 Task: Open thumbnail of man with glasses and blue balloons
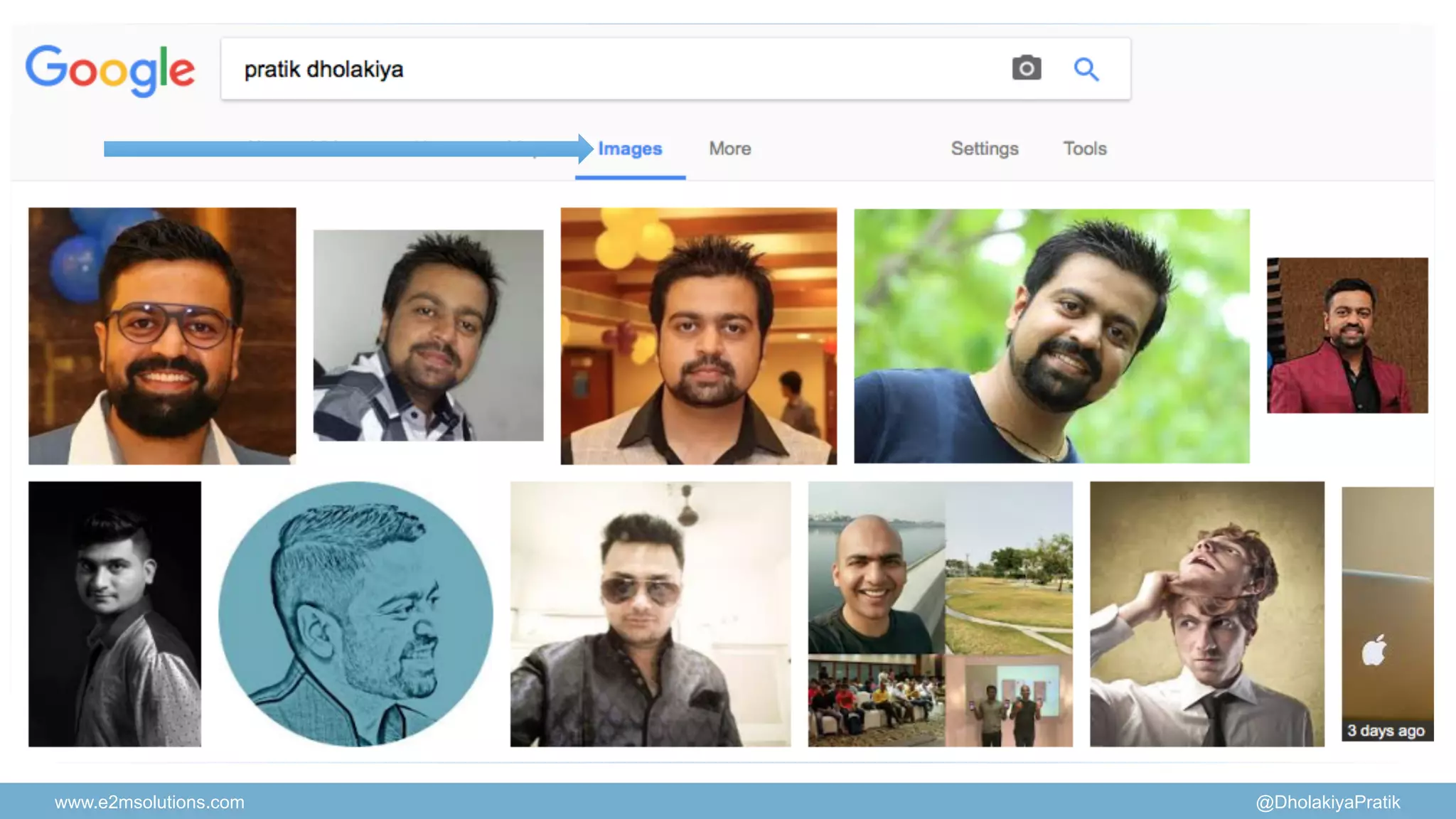point(162,336)
